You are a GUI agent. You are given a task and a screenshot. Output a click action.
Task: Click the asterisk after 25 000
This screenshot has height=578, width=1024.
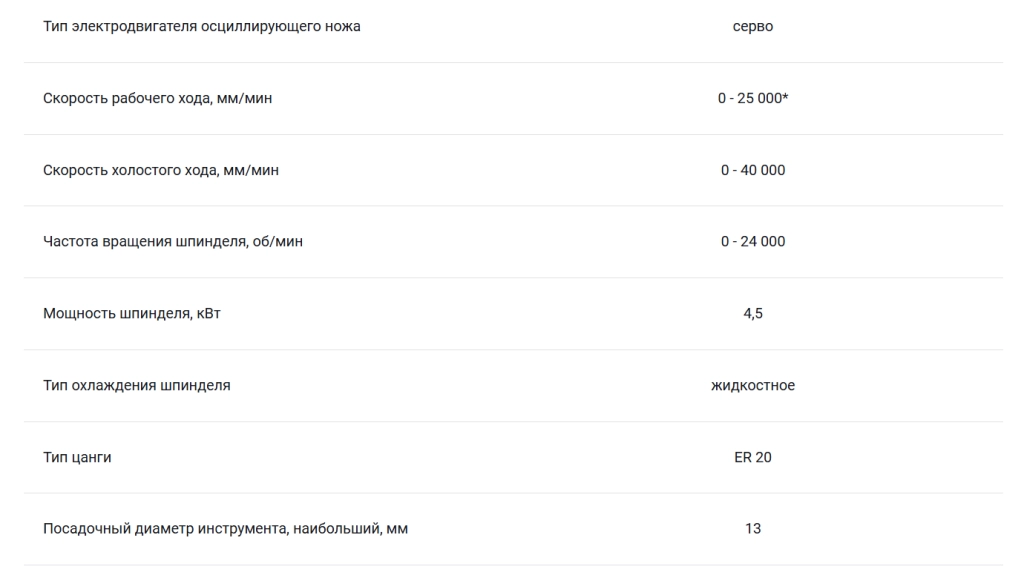tap(785, 96)
